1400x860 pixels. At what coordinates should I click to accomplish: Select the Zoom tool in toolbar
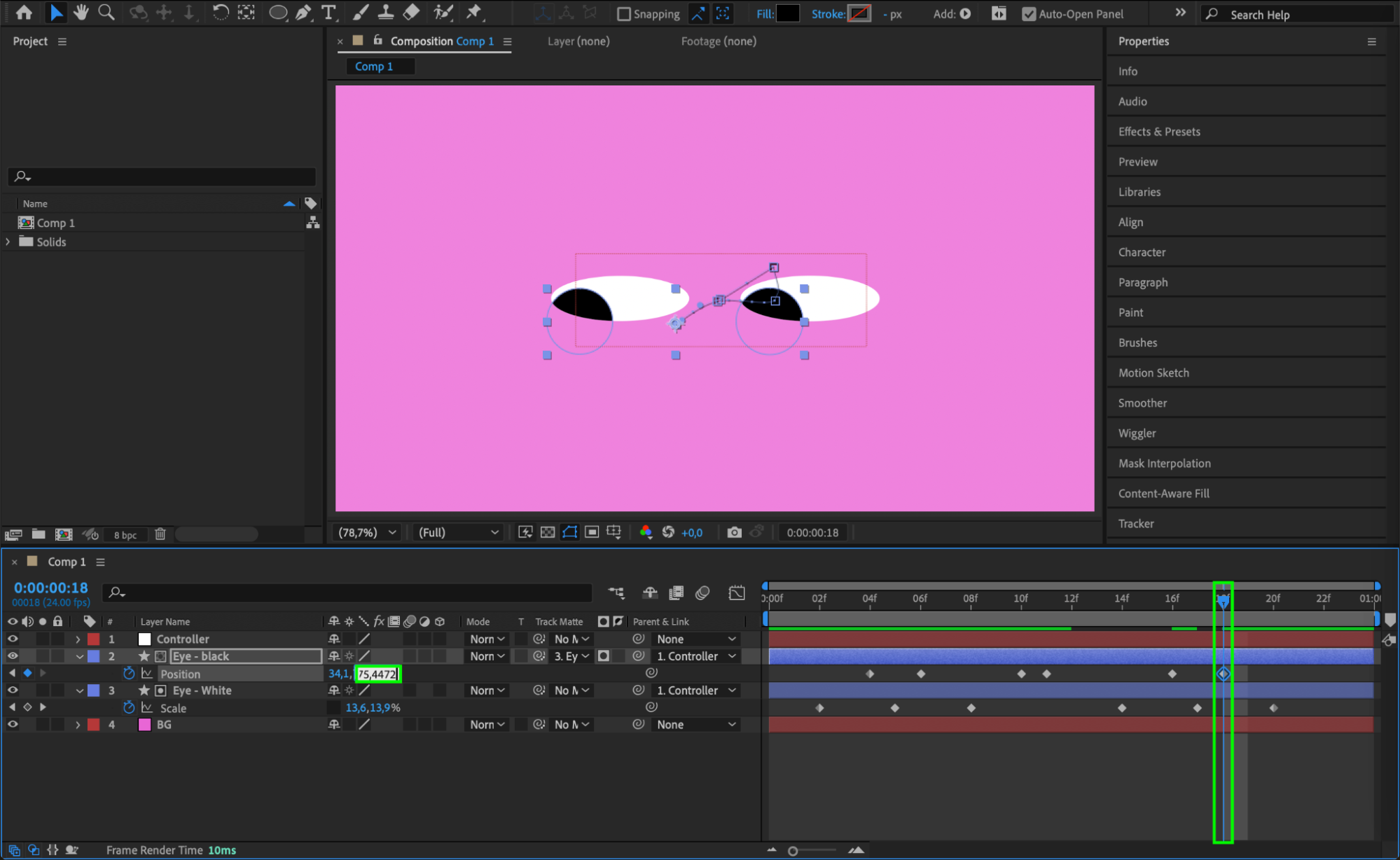point(106,13)
